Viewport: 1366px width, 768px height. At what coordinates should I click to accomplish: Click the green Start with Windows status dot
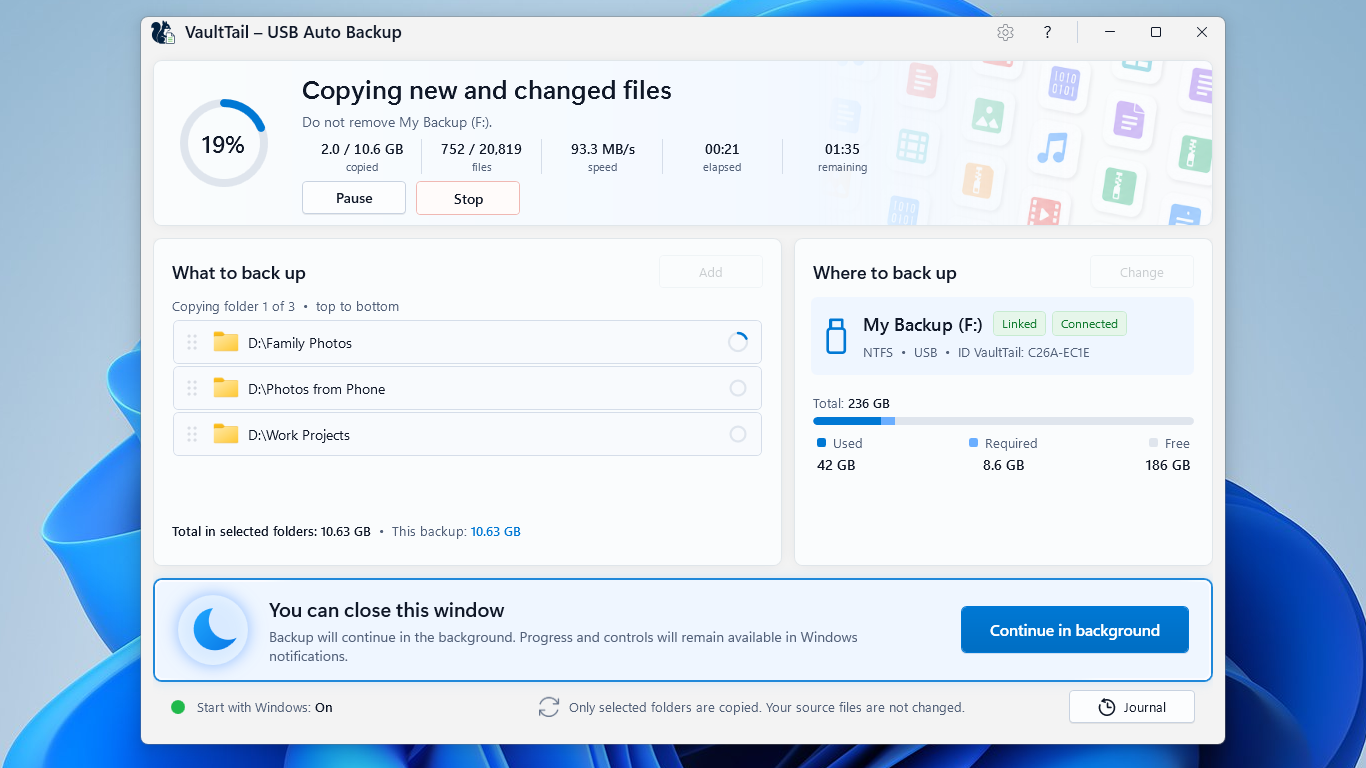pyautogui.click(x=178, y=707)
